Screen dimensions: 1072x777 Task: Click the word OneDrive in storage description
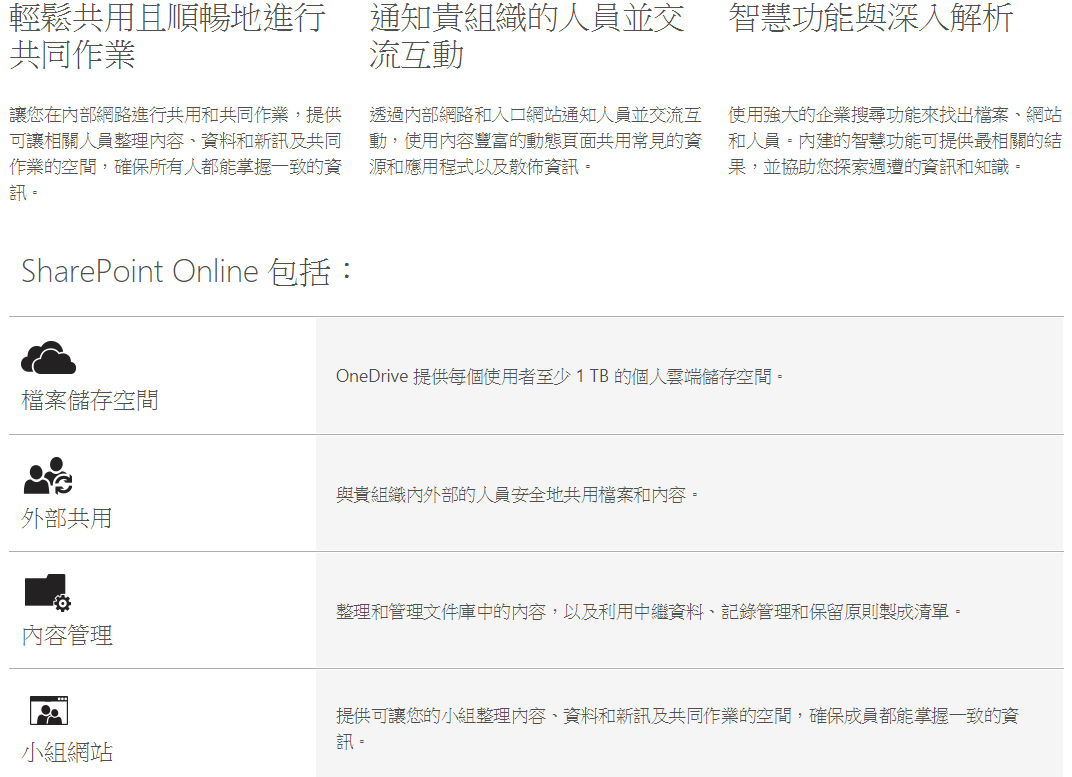[371, 377]
